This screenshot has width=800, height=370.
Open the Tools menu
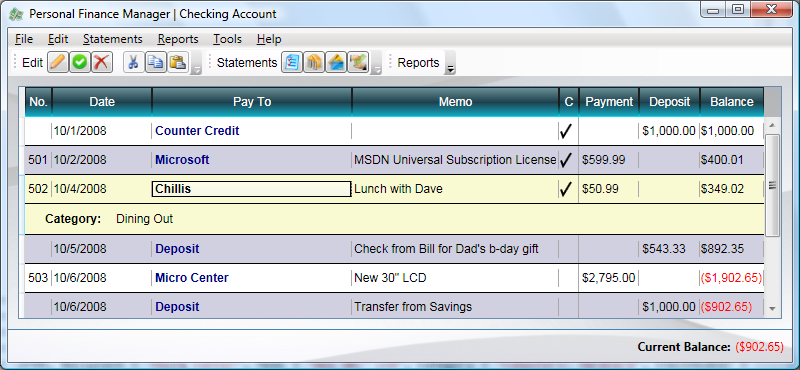(228, 39)
